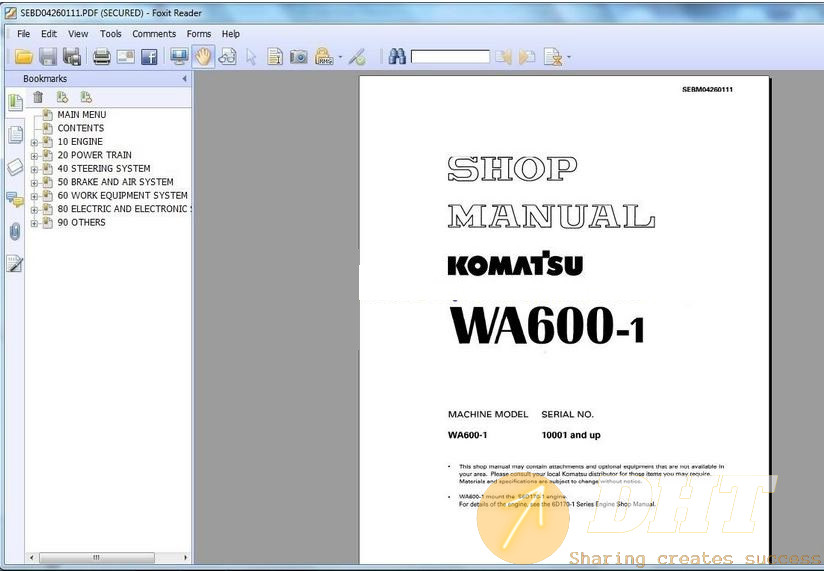Click bookmarks panel horizontal scrollbar thumb
Viewport: 824px width, 571px height.
pyautogui.click(x=97, y=557)
